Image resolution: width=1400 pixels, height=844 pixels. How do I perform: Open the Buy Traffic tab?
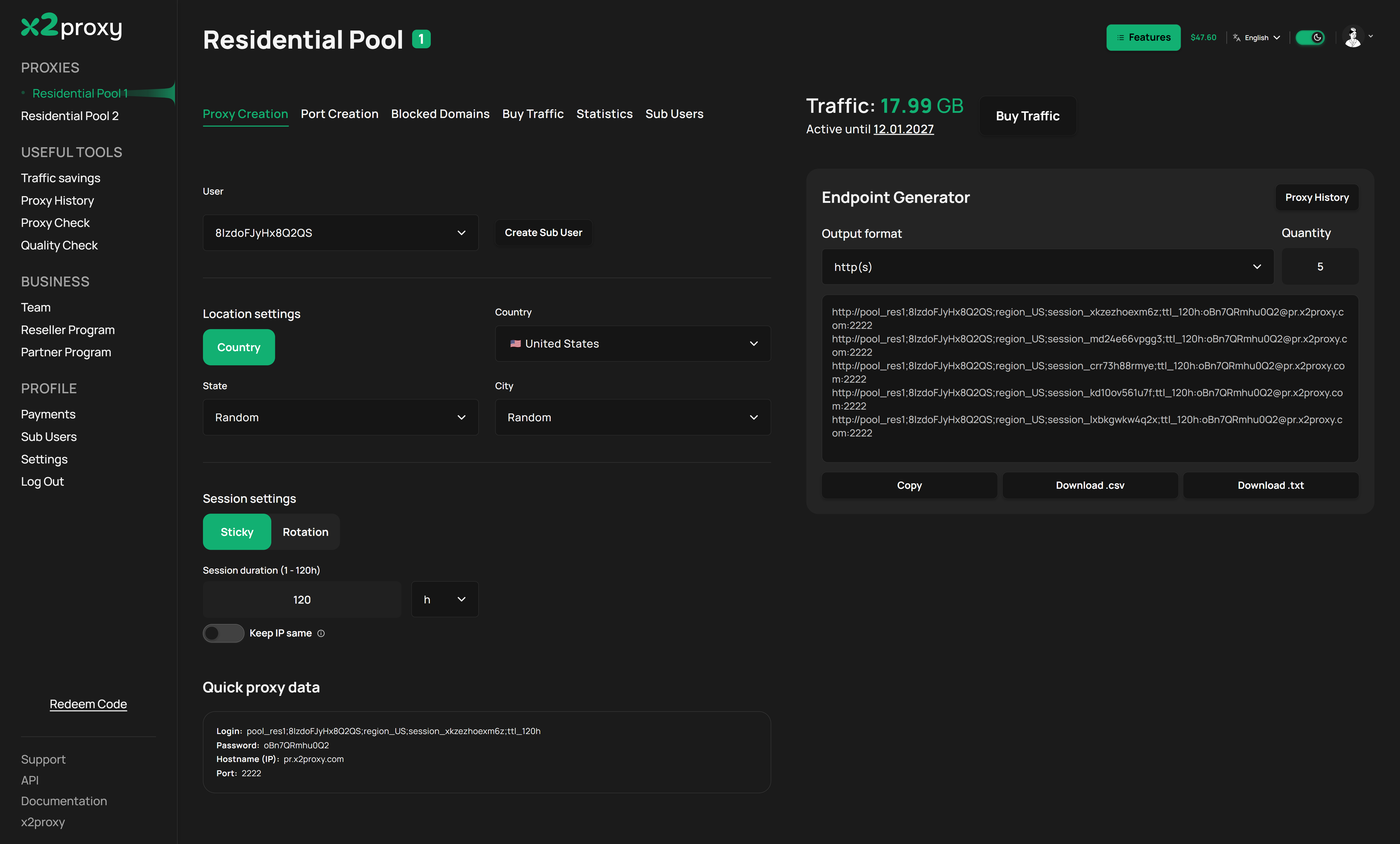coord(533,114)
